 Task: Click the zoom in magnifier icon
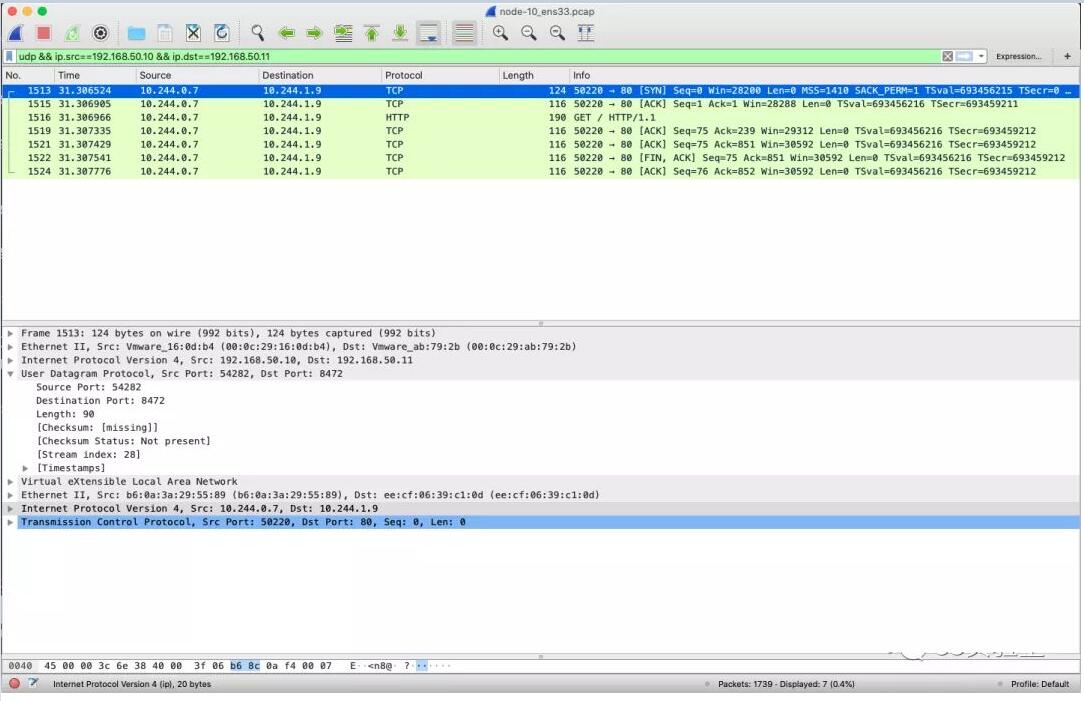500,33
